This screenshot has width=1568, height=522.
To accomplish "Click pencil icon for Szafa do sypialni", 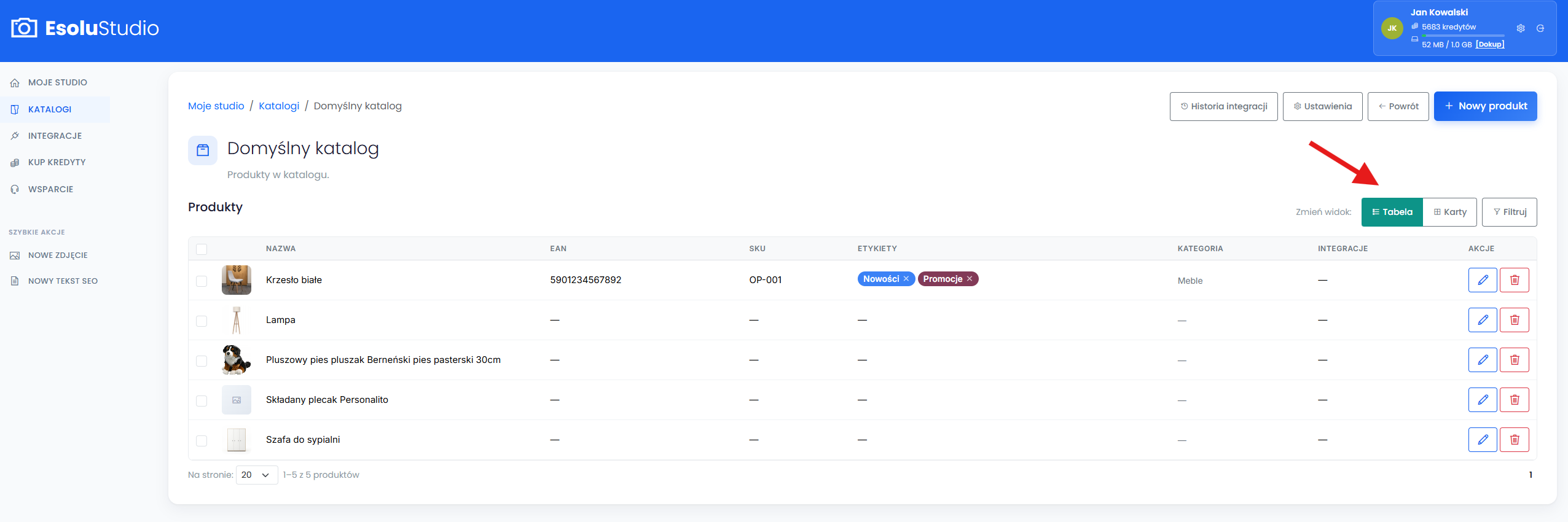I will 1483,440.
